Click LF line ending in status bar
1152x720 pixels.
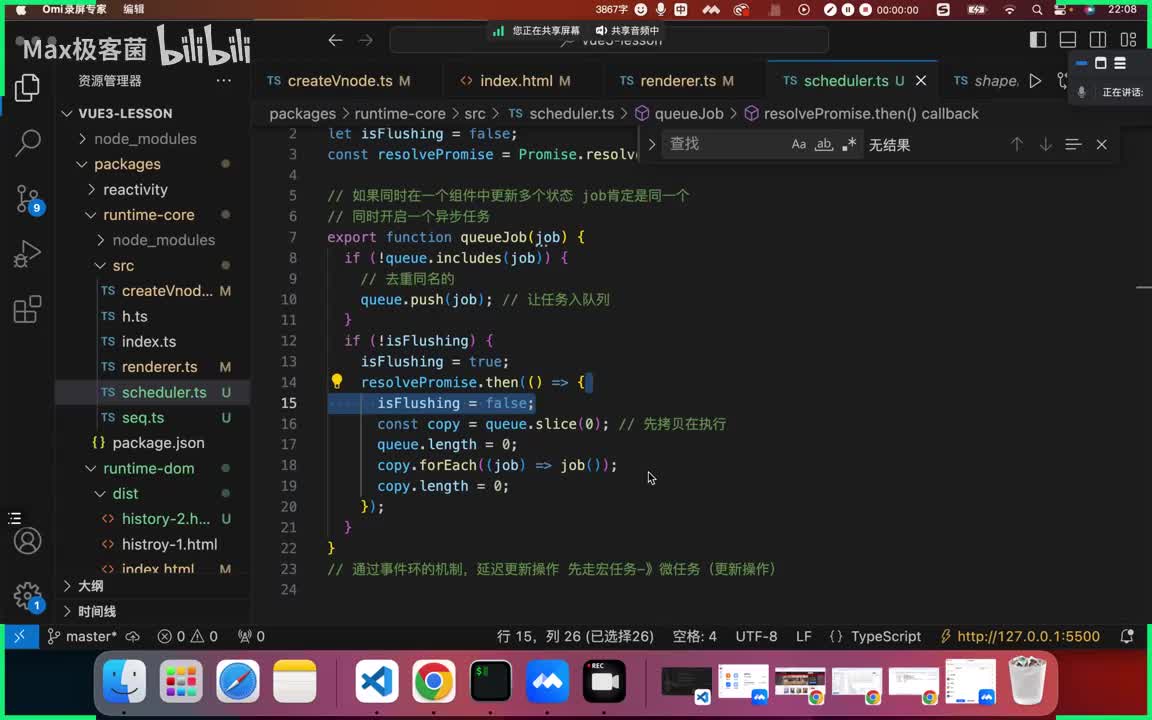[x=804, y=636]
